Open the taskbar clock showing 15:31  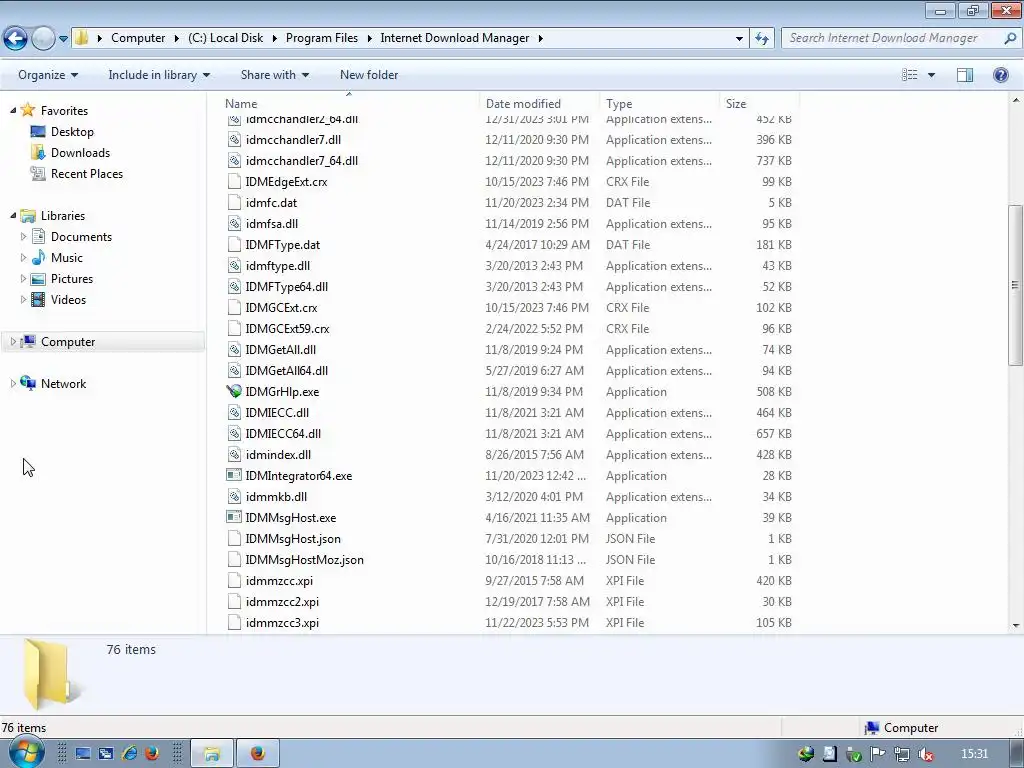[974, 754]
